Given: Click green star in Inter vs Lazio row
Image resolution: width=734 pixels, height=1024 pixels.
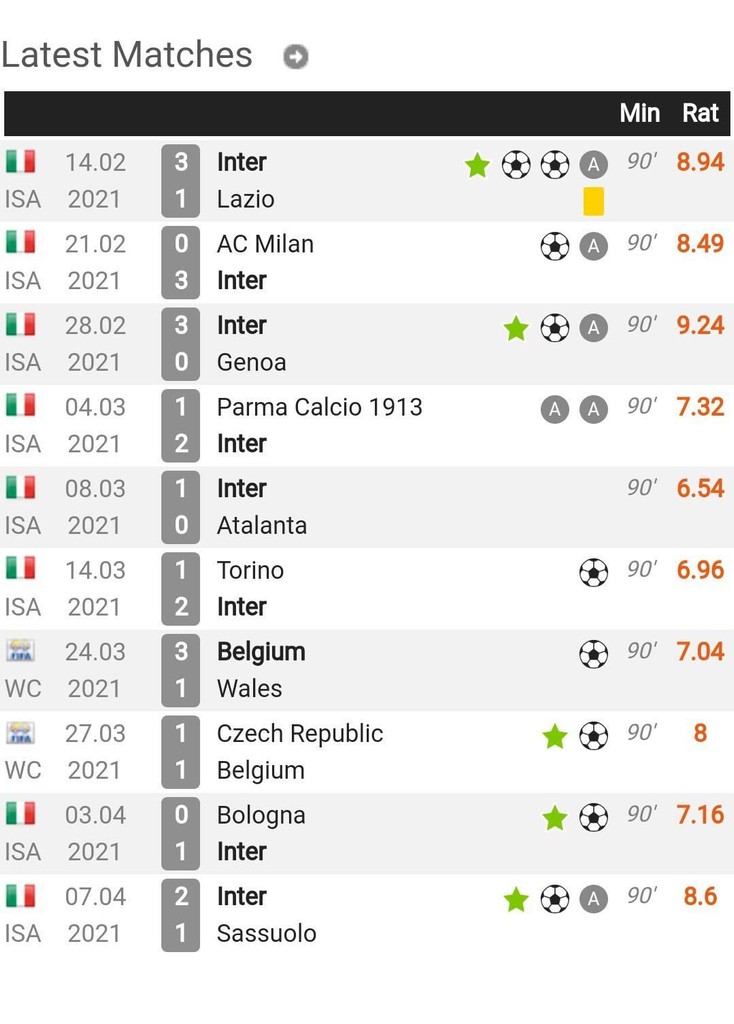Looking at the screenshot, I should (477, 165).
